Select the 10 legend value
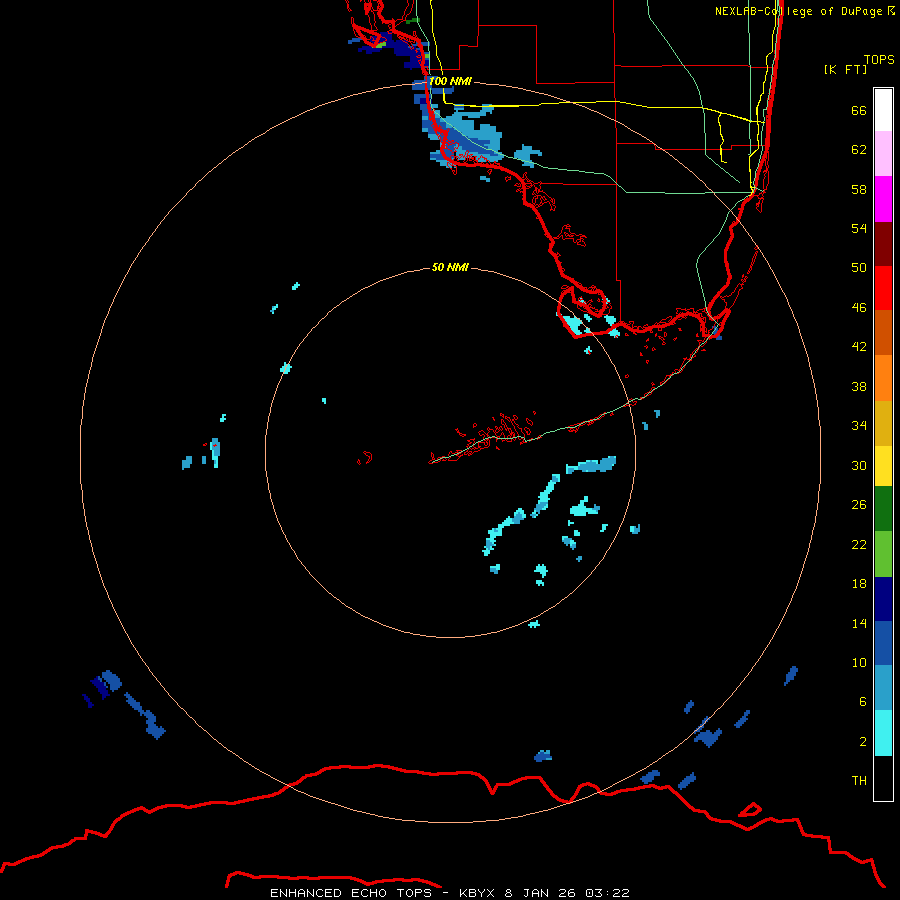900x900 pixels. pyautogui.click(x=859, y=663)
